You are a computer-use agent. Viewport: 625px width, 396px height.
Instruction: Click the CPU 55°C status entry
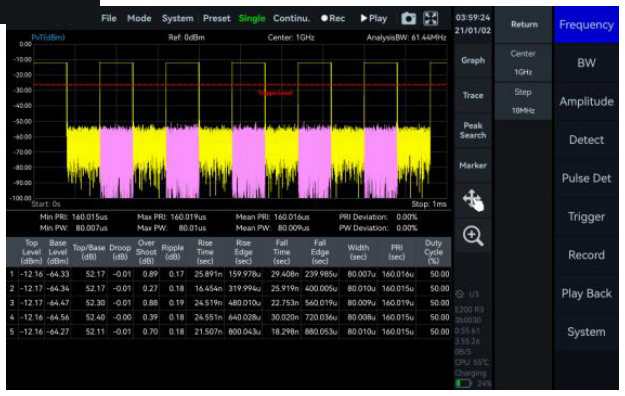coord(472,363)
